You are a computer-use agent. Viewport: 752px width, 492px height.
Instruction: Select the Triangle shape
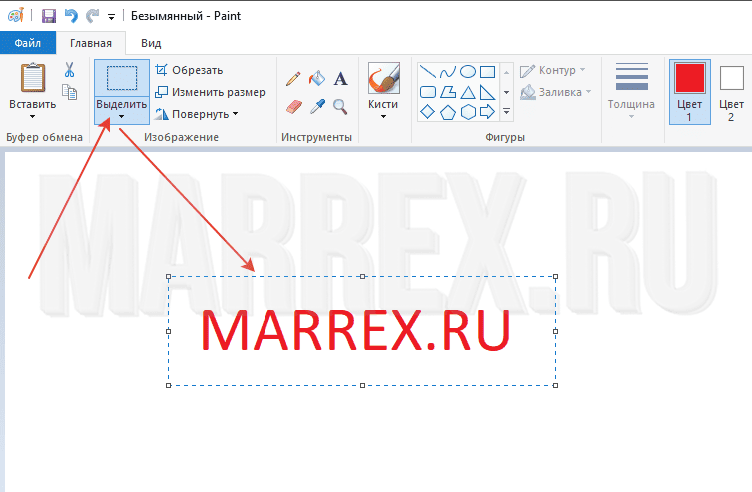coord(468,92)
